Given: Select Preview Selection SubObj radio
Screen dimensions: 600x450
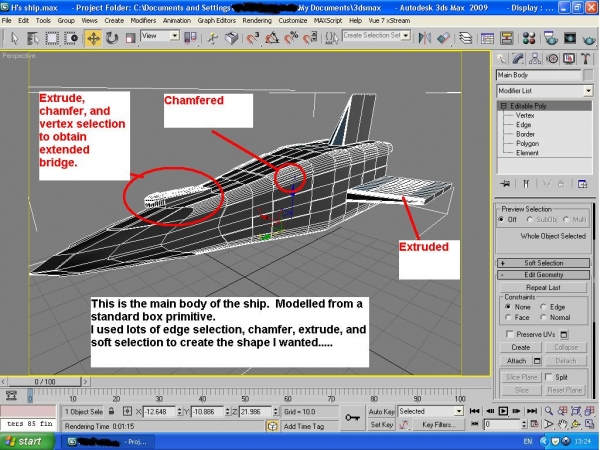Looking at the screenshot, I should point(529,220).
